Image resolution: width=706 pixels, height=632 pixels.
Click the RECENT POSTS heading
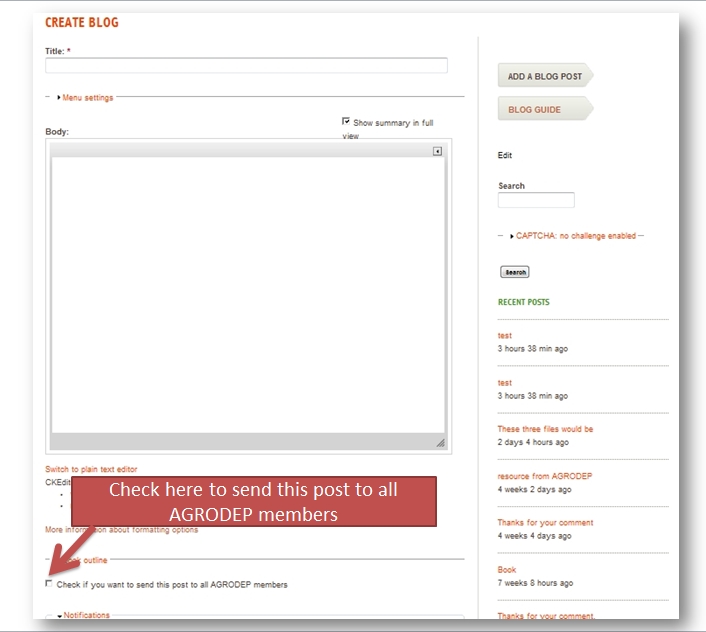(x=524, y=302)
